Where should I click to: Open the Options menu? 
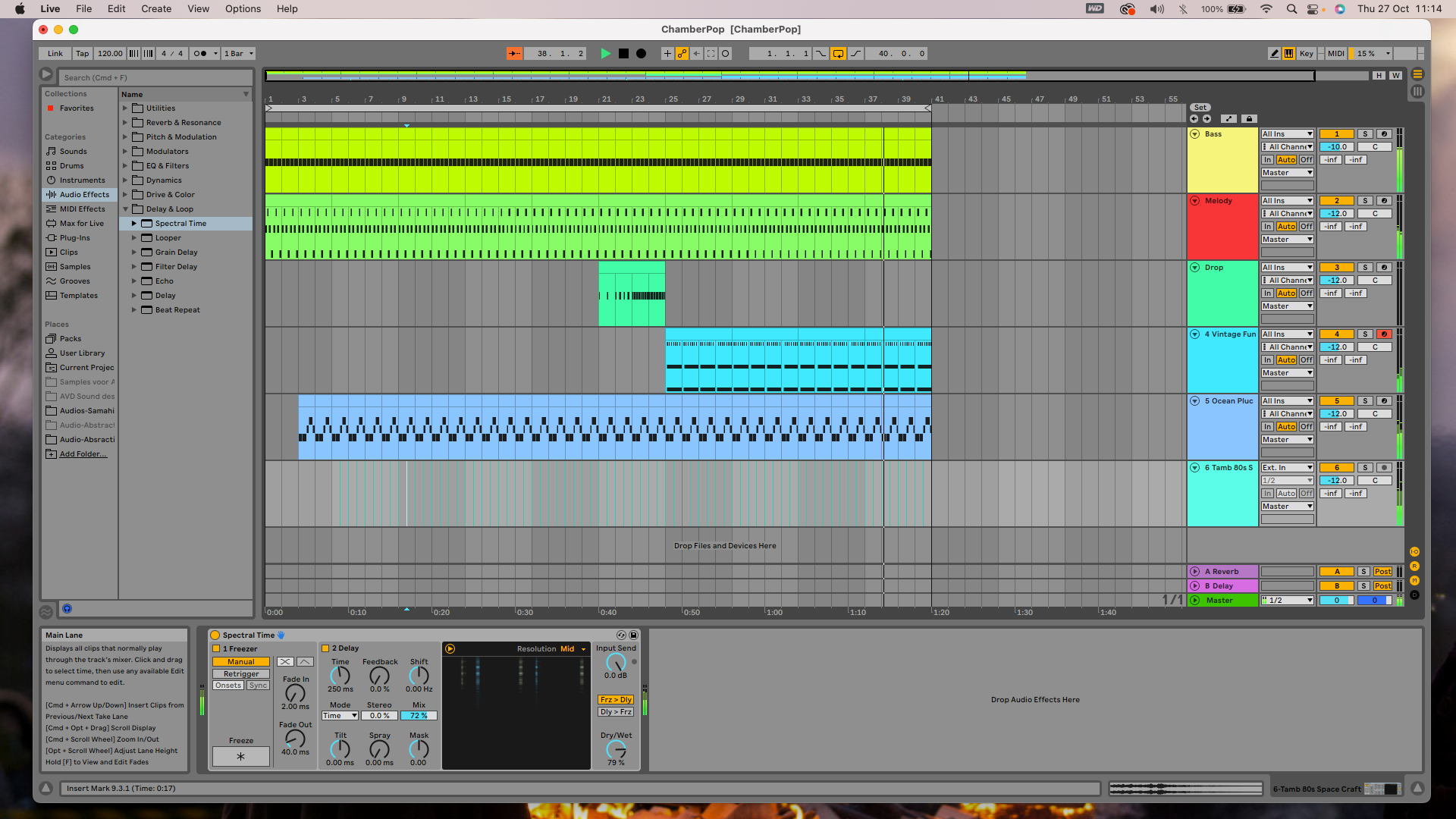[243, 9]
